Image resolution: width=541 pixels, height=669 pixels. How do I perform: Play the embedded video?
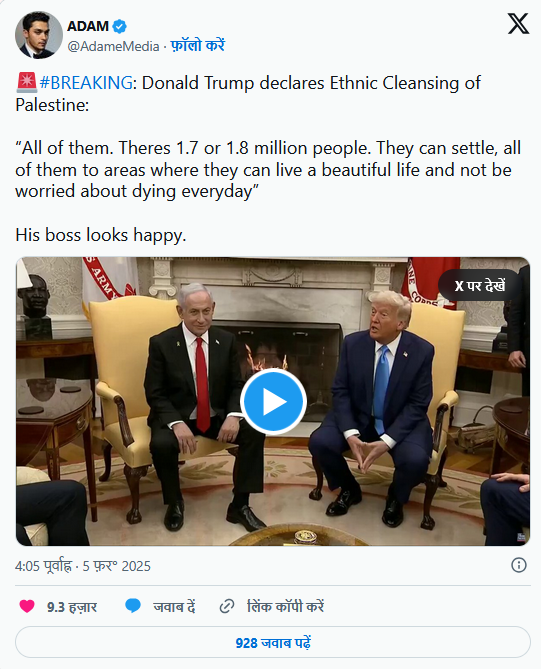tap(273, 401)
